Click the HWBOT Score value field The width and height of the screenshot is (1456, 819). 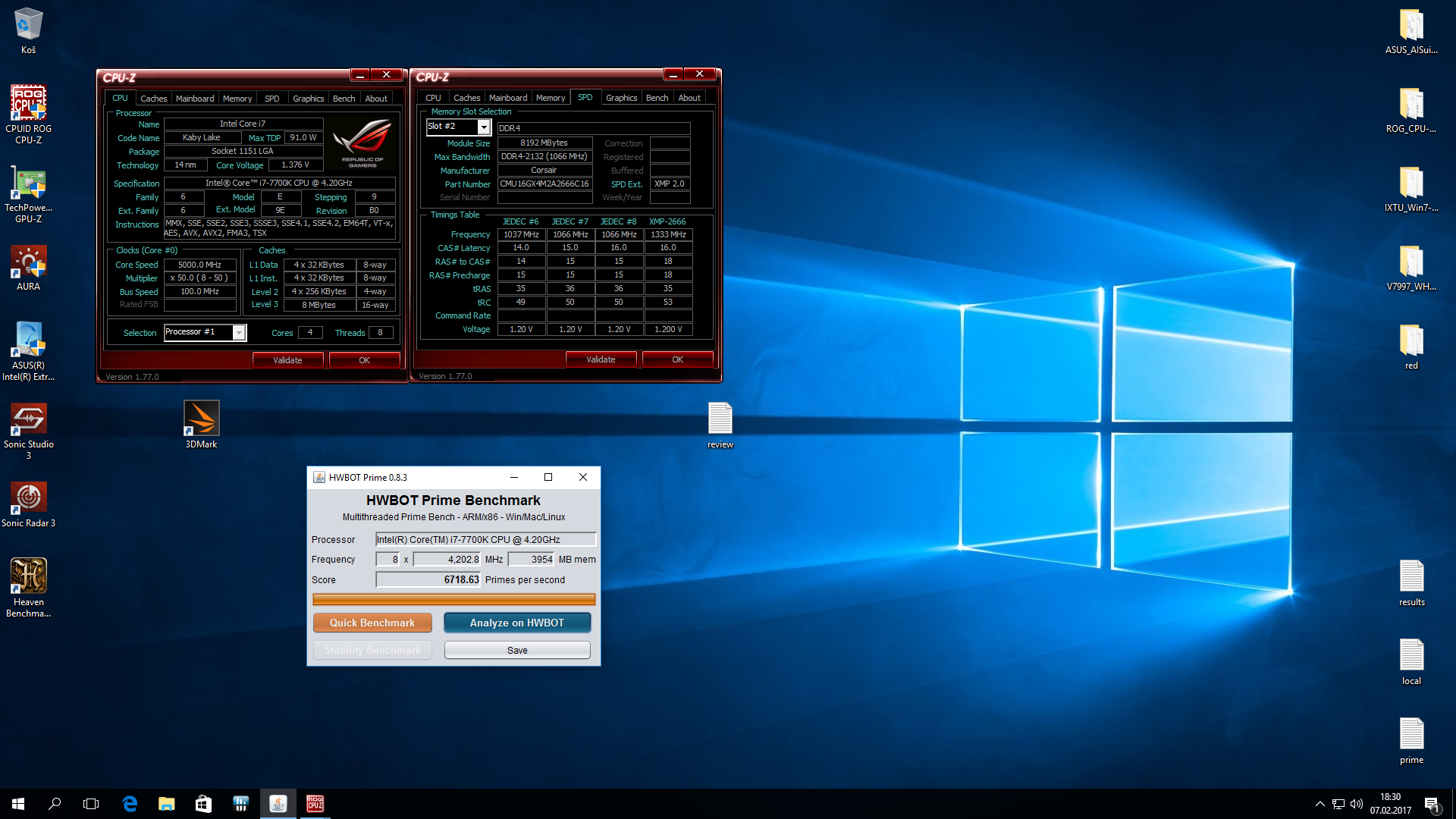tap(428, 580)
